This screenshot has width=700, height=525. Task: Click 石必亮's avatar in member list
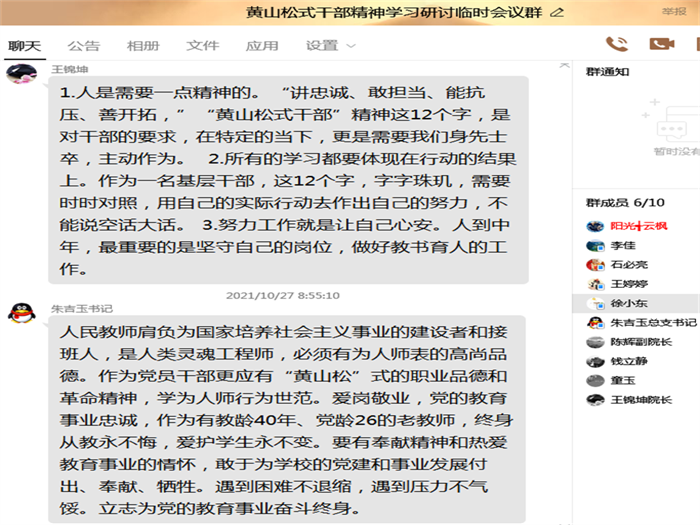point(594,265)
